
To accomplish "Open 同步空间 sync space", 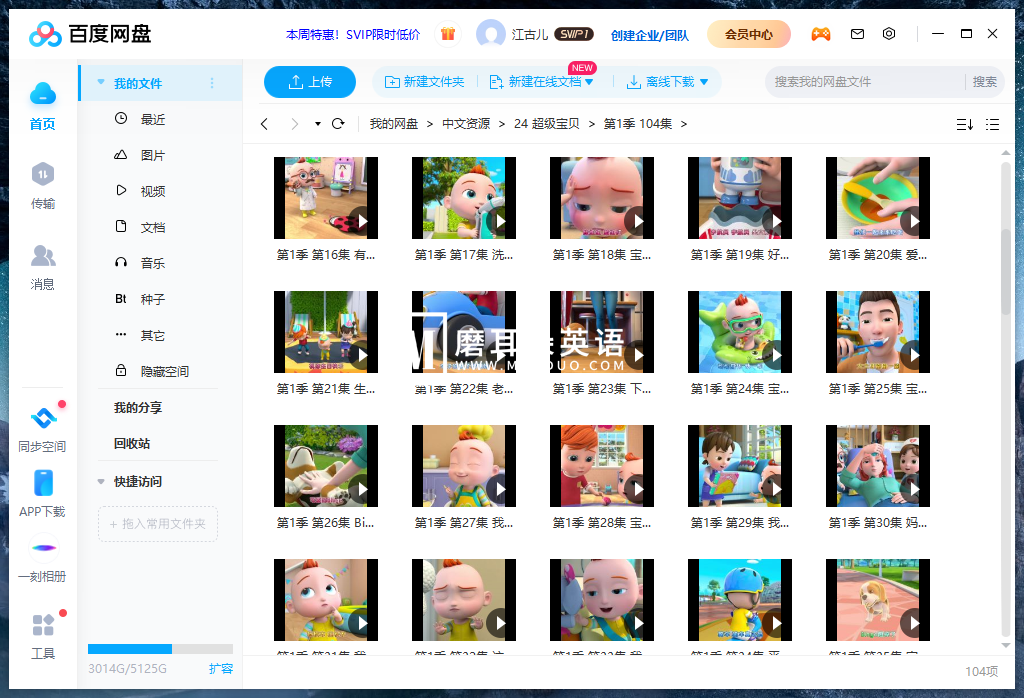I will 42,420.
